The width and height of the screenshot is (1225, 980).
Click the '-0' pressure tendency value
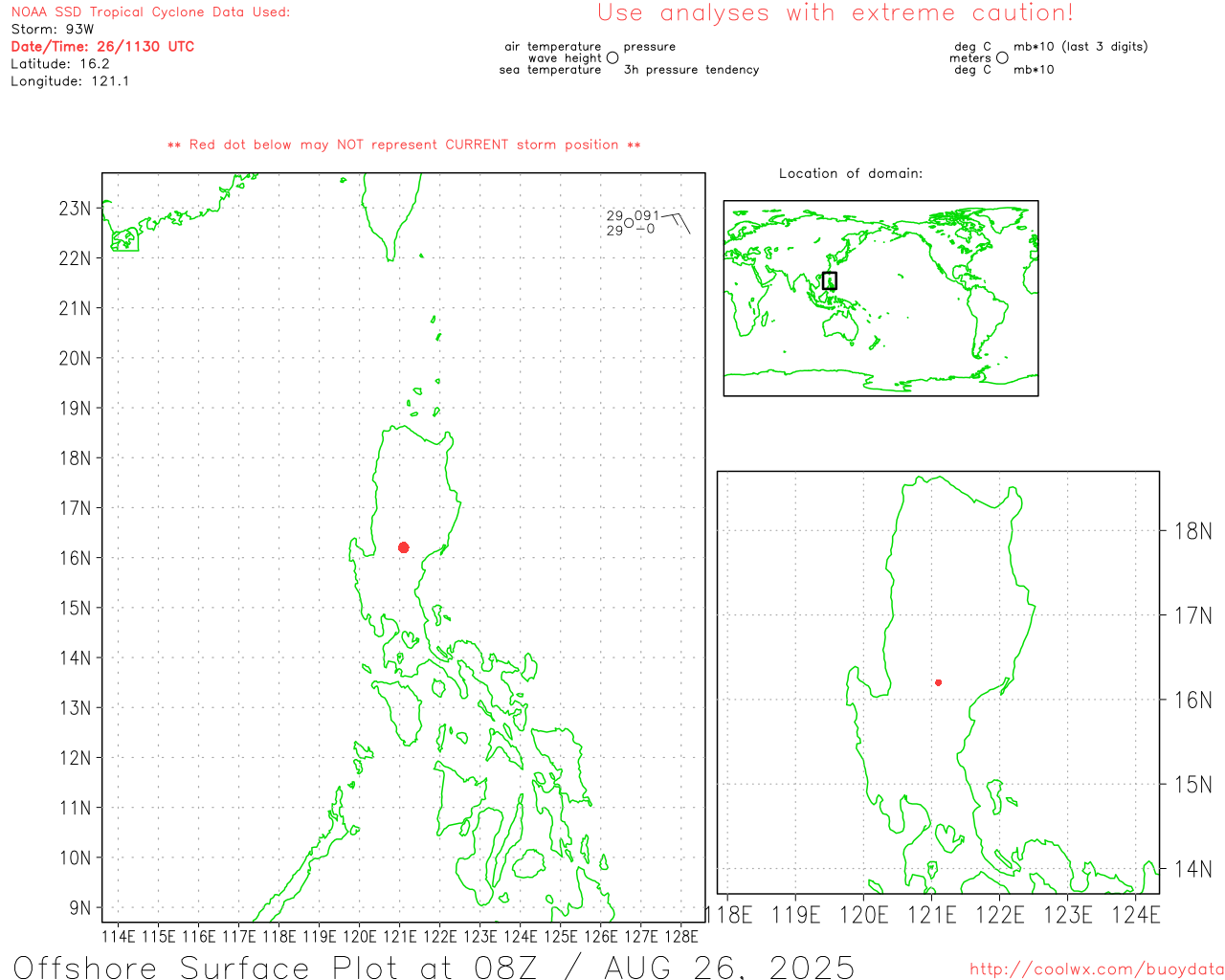(646, 229)
